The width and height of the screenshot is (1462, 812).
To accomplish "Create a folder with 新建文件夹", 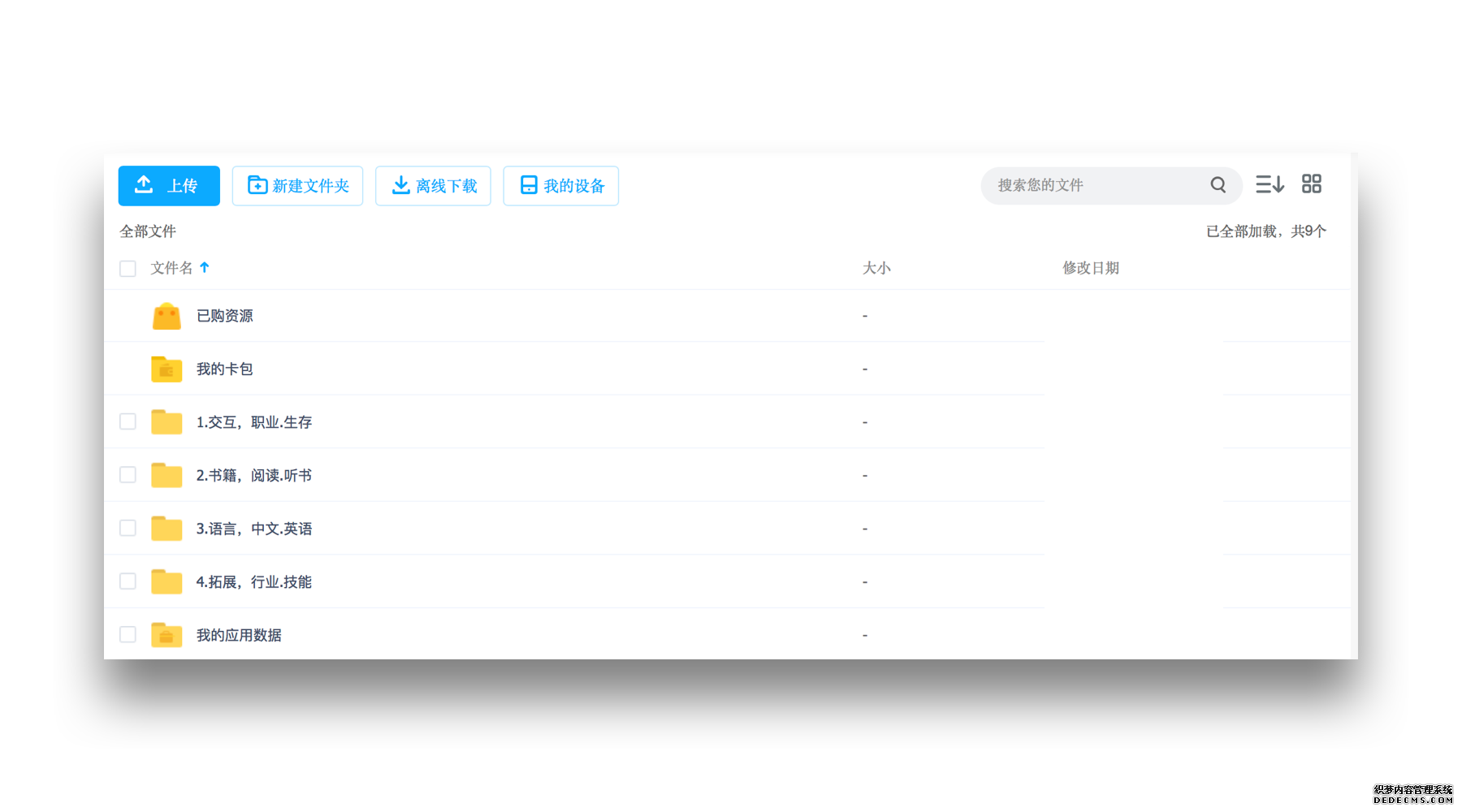I will click(297, 186).
